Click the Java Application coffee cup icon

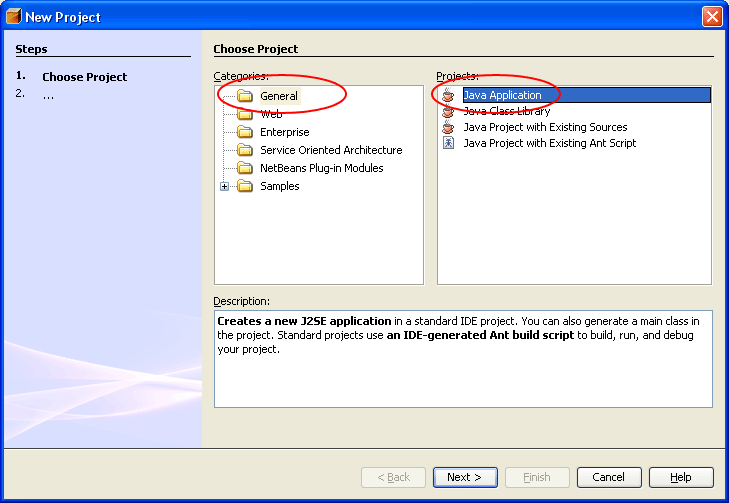tap(448, 95)
